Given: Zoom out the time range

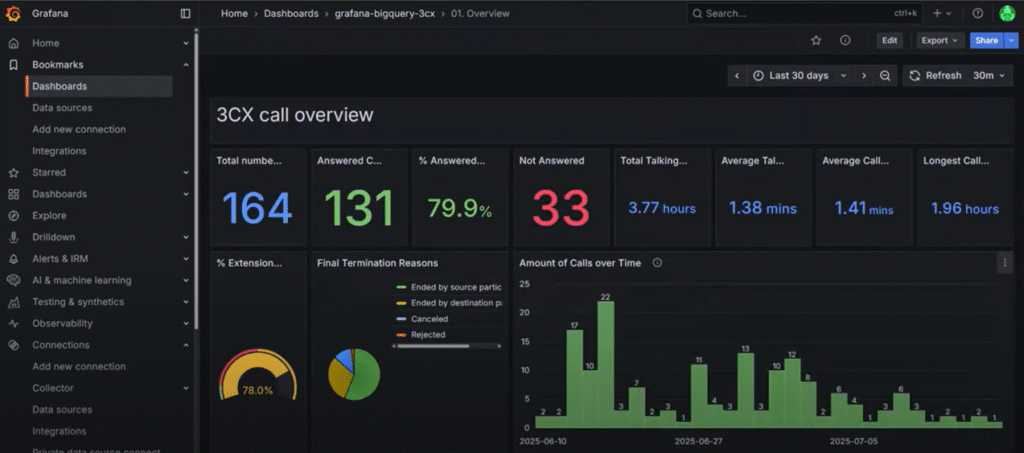Looking at the screenshot, I should point(885,76).
